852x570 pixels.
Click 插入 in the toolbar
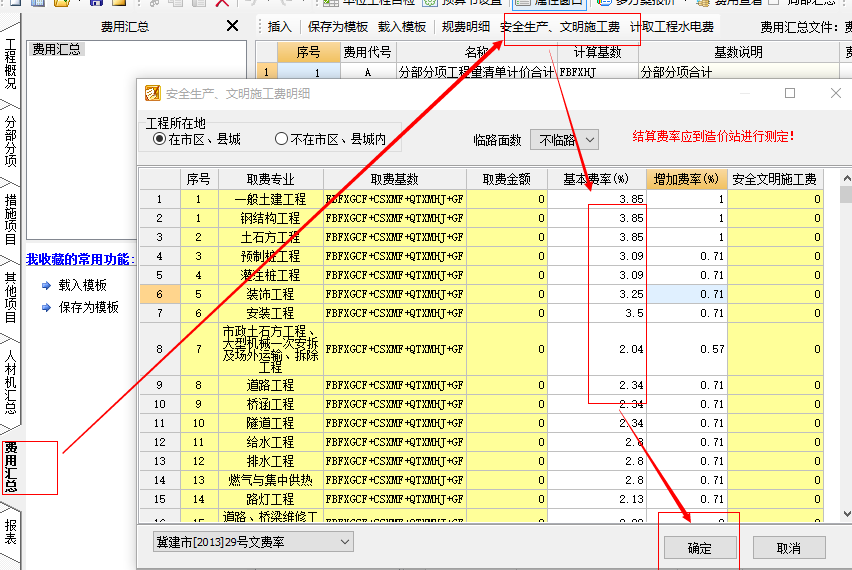coord(280,27)
